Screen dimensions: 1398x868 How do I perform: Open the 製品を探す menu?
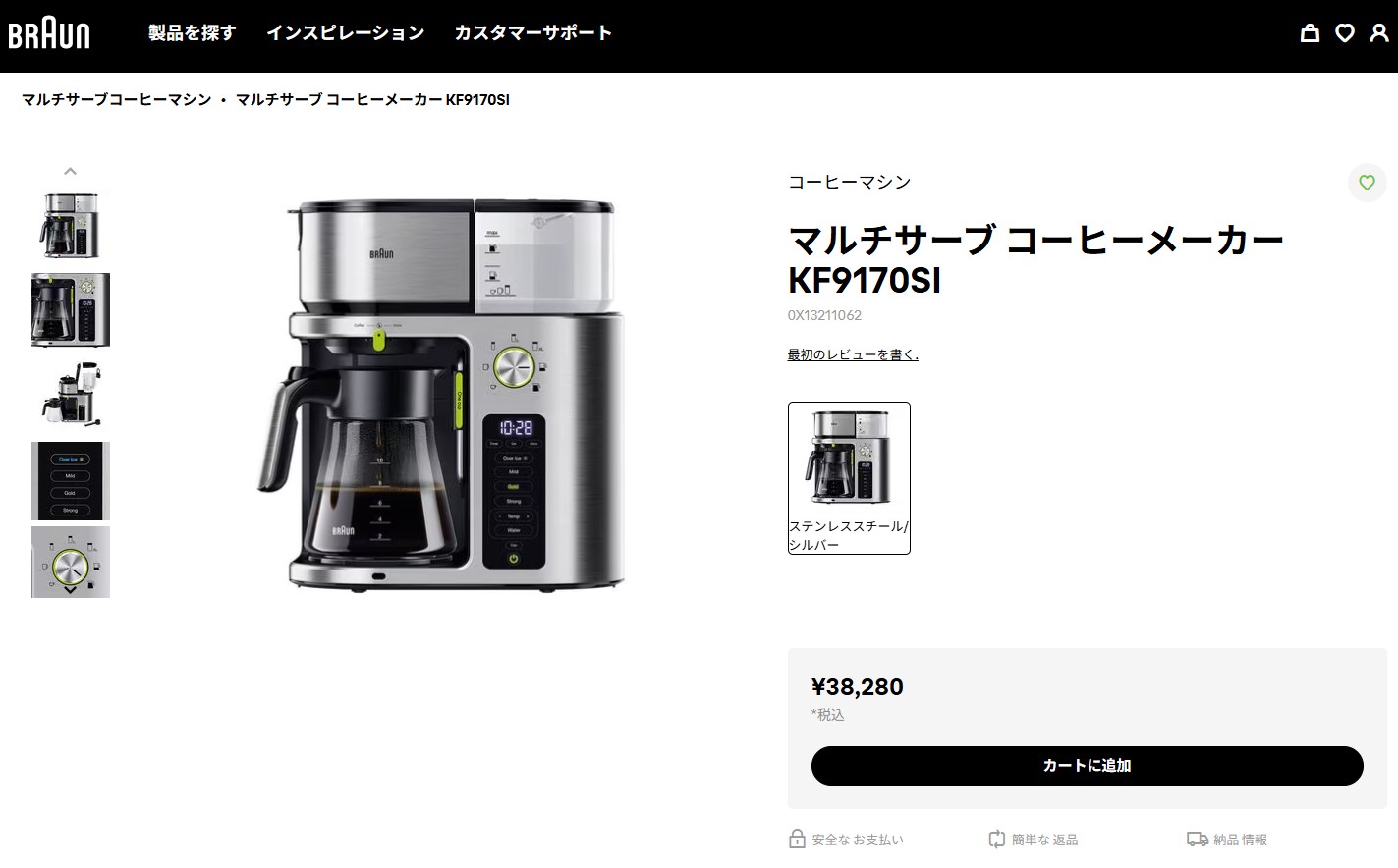193,33
